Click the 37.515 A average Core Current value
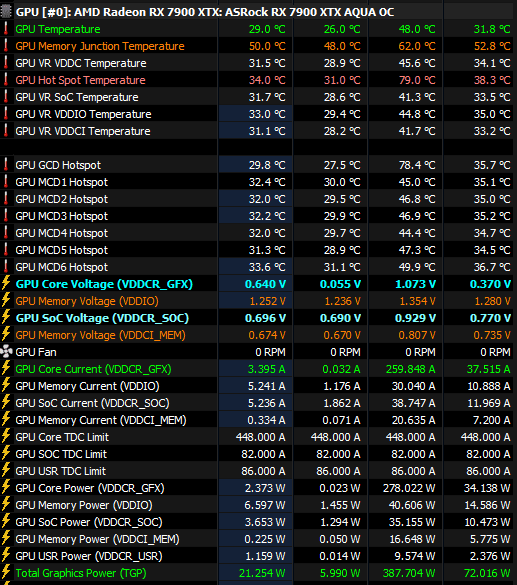This screenshot has width=517, height=585. [x=488, y=369]
